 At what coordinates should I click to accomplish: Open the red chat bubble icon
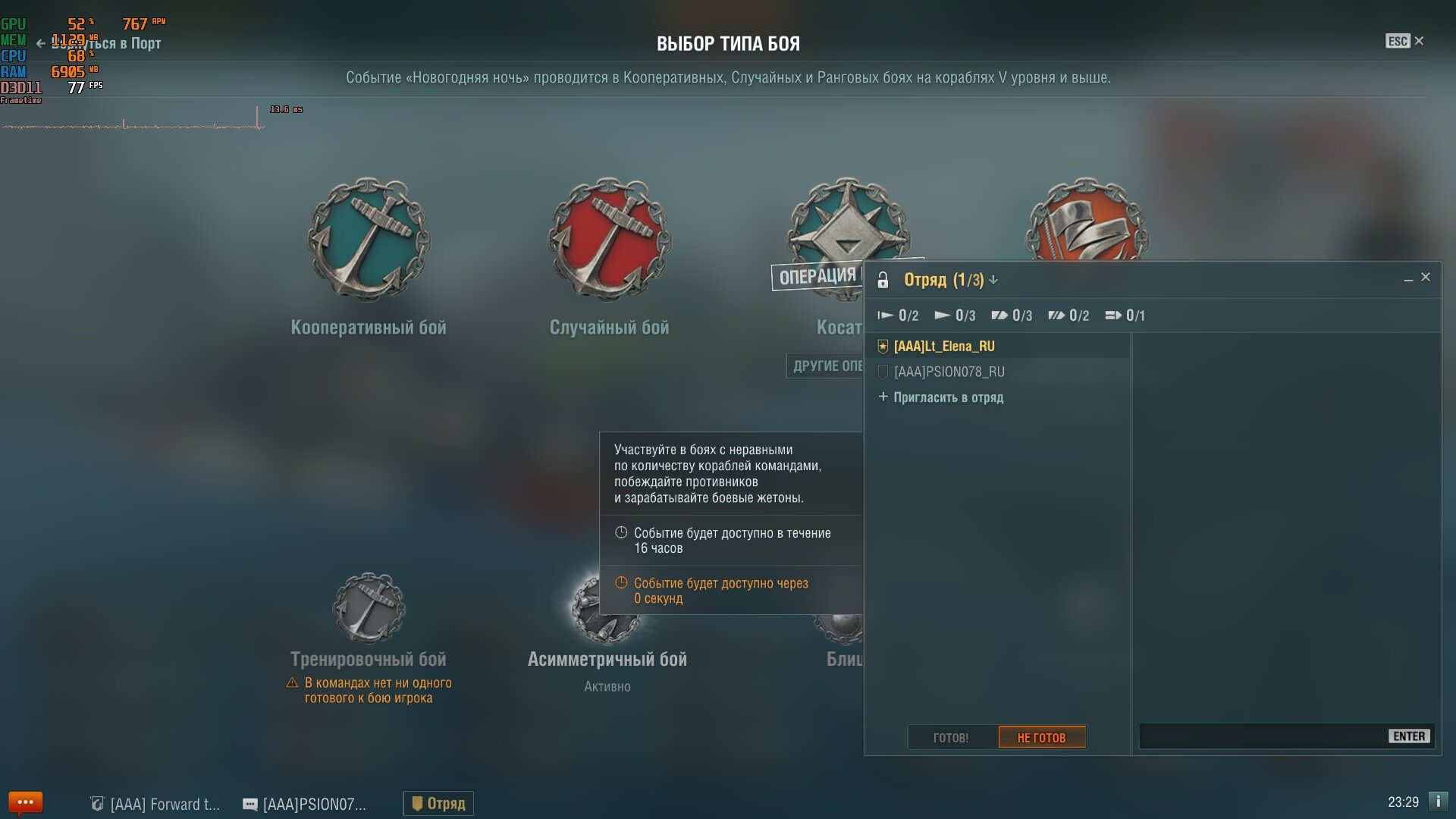[x=25, y=802]
